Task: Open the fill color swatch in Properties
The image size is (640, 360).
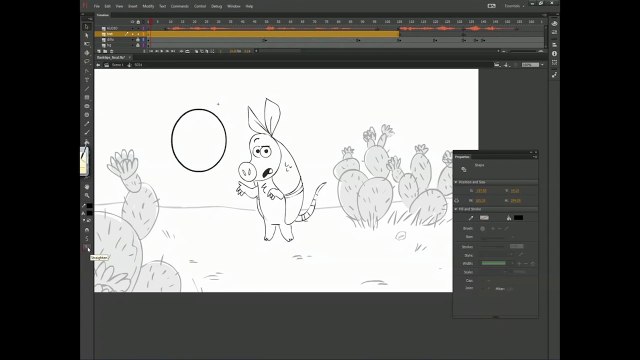Action: [x=518, y=218]
